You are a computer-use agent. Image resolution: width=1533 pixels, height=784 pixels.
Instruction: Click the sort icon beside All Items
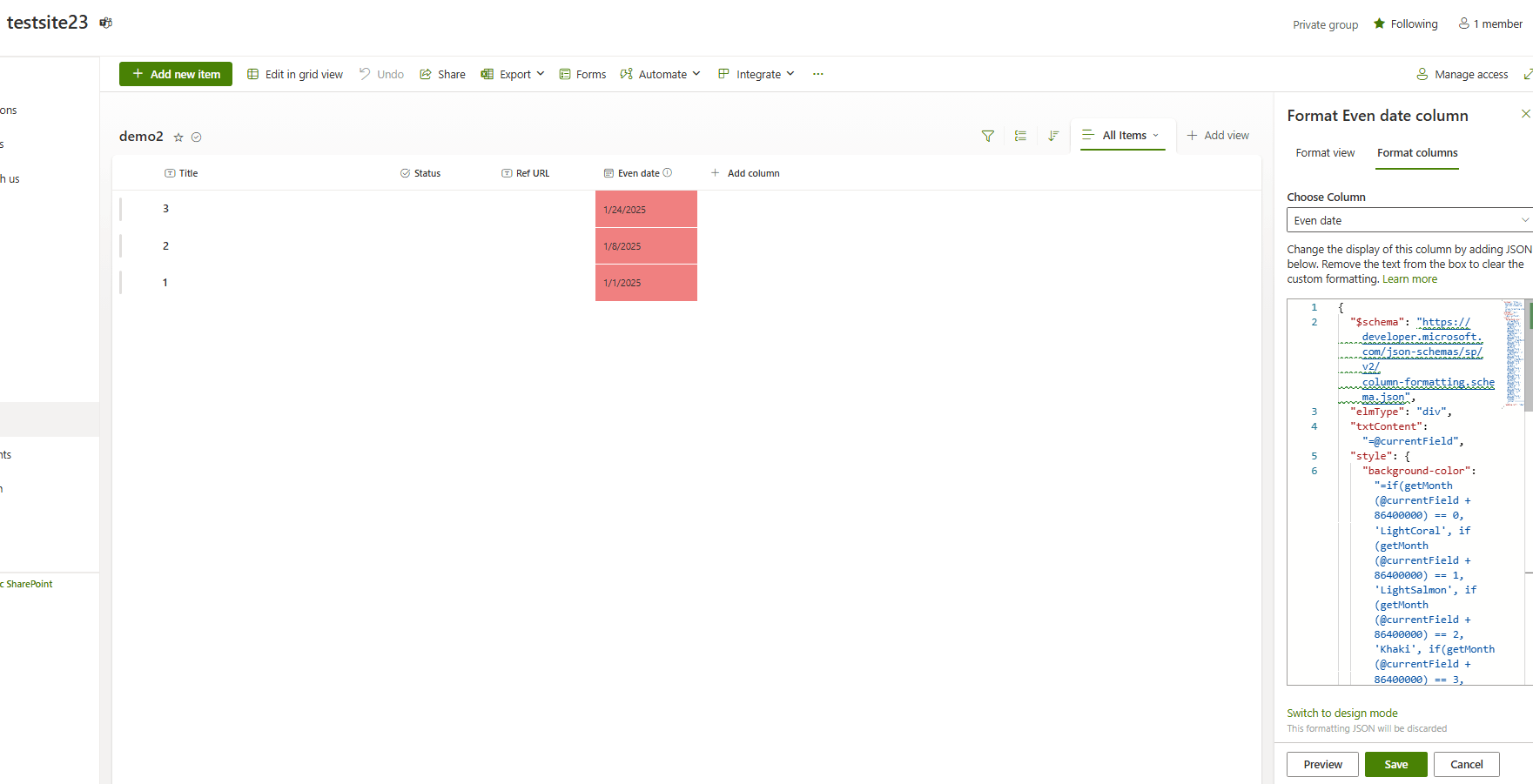[1053, 136]
